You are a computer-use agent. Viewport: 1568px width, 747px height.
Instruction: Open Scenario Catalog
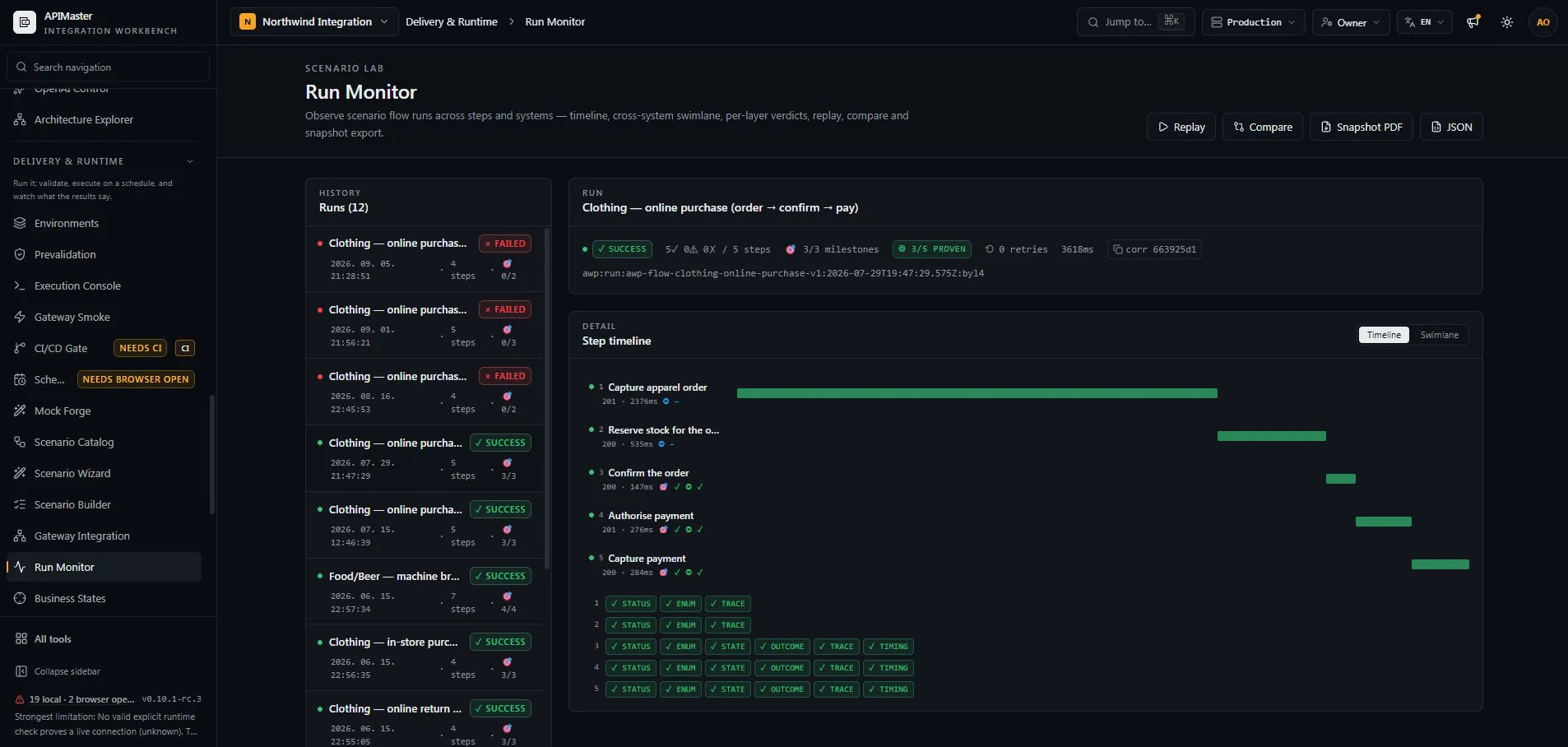pos(104,442)
